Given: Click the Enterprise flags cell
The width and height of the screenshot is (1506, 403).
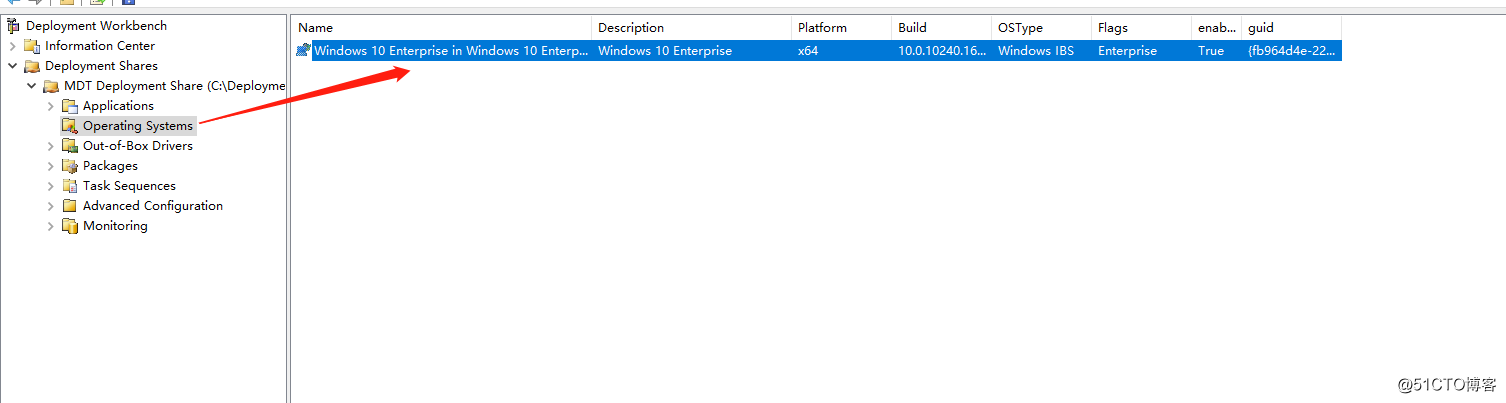Looking at the screenshot, I should (1127, 51).
